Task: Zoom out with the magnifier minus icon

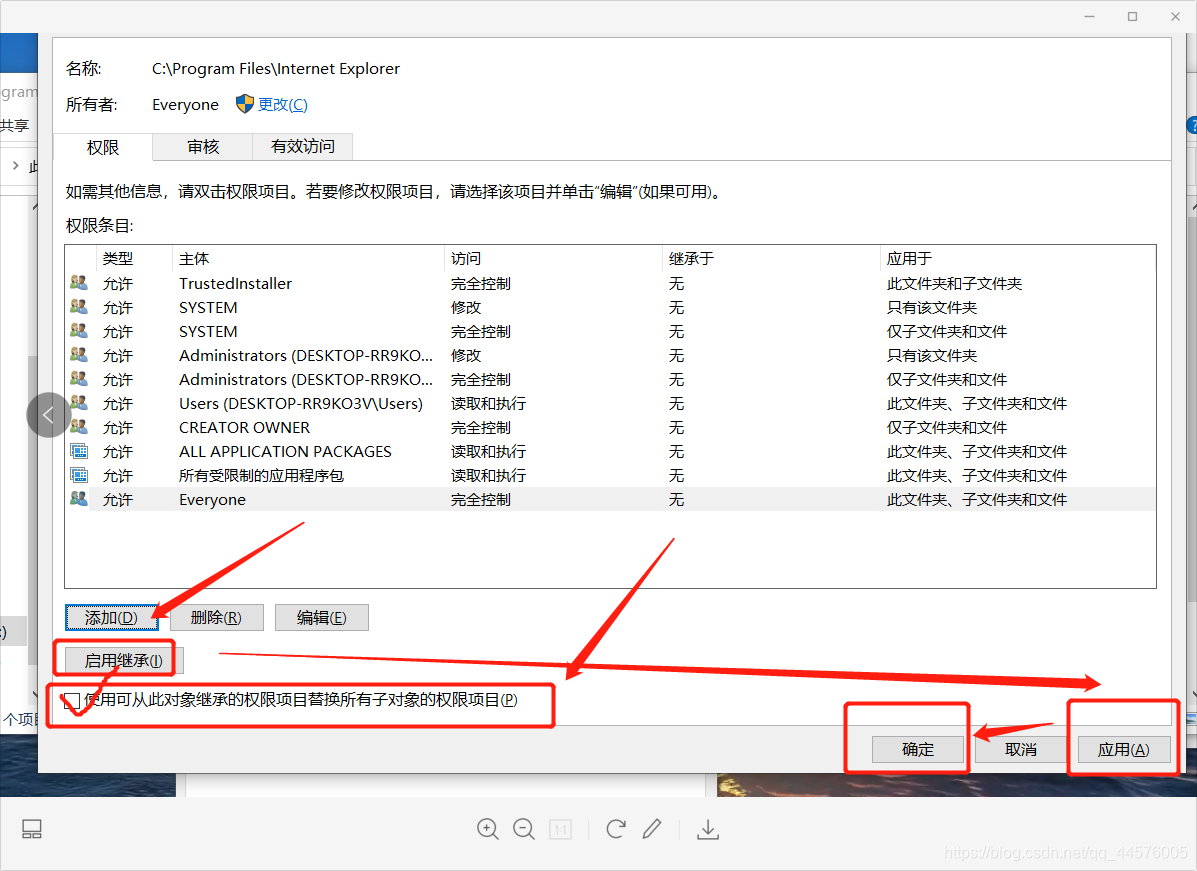Action: coord(524,829)
